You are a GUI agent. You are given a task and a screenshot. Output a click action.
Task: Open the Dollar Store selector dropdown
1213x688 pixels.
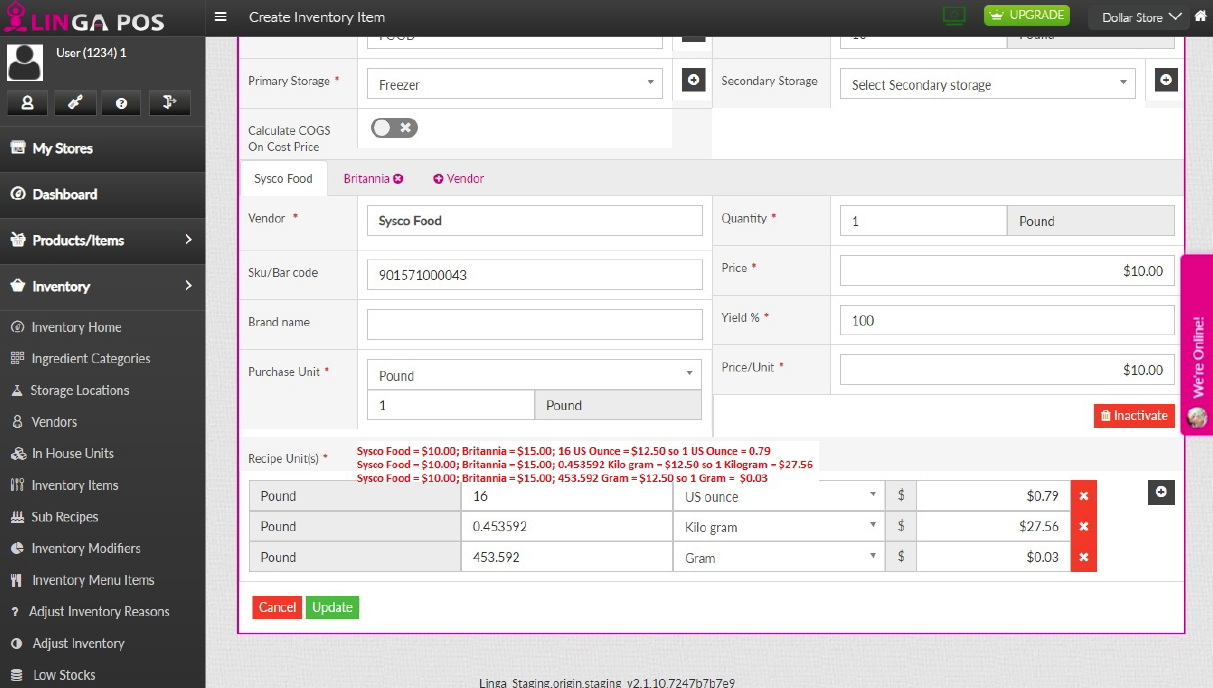pyautogui.click(x=1141, y=17)
